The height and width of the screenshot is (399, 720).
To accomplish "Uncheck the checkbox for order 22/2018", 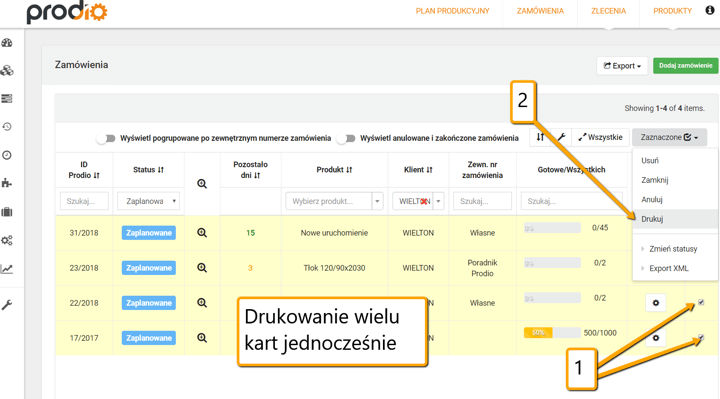I will point(701,302).
